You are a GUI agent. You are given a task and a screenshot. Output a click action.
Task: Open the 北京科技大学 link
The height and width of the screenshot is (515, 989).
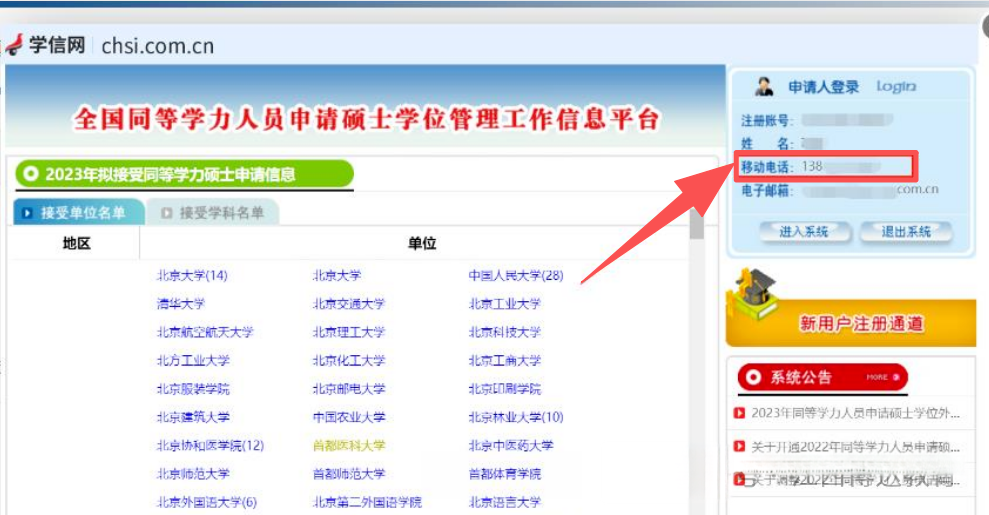tap(505, 332)
